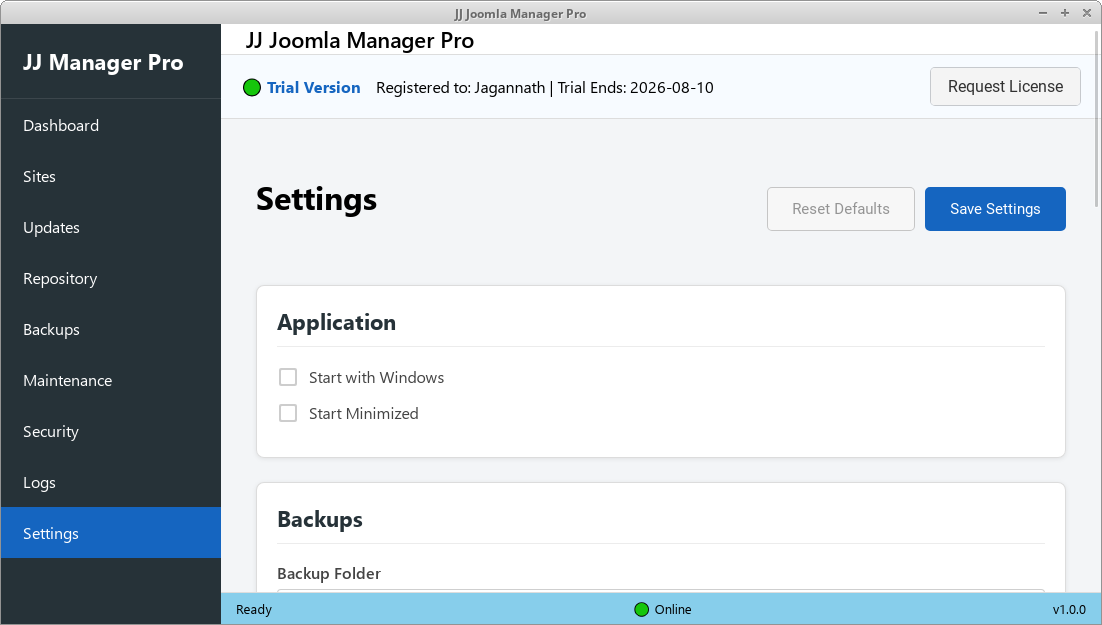Viewport: 1102px width, 625px height.
Task: Tick the Start Minimized checkbox
Action: [x=288, y=413]
